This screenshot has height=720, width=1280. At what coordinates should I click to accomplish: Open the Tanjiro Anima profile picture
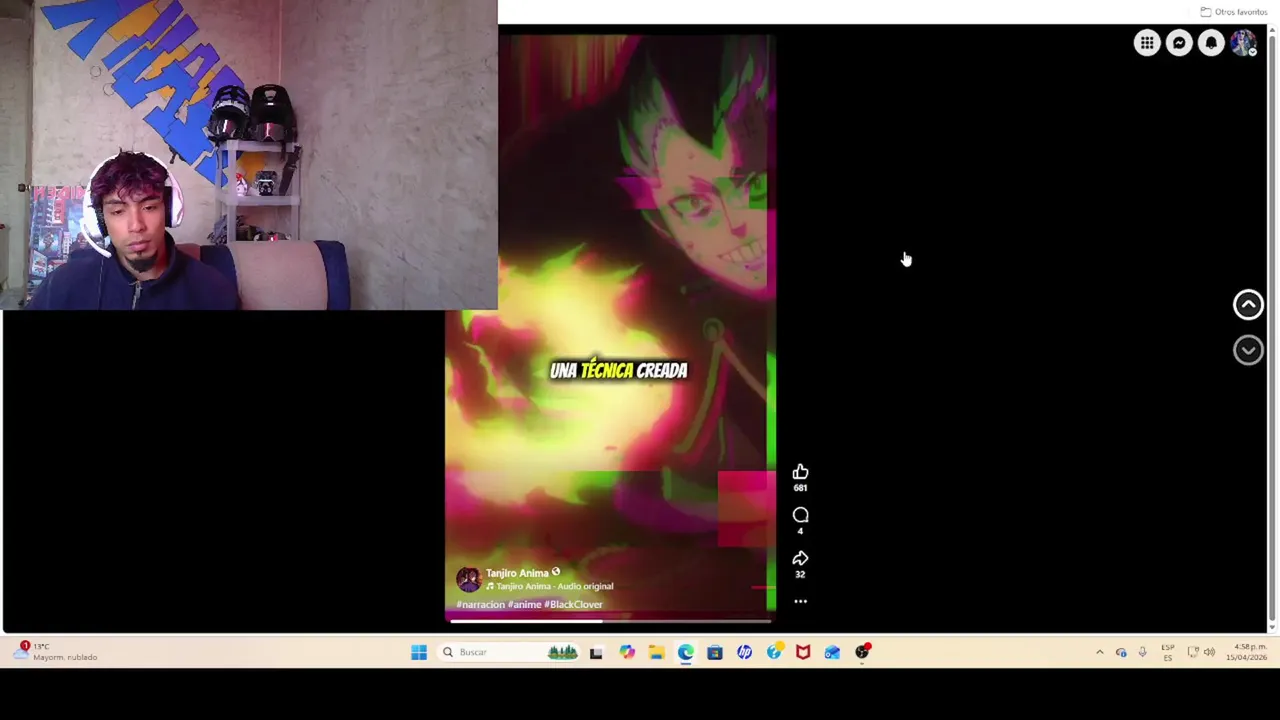[468, 579]
